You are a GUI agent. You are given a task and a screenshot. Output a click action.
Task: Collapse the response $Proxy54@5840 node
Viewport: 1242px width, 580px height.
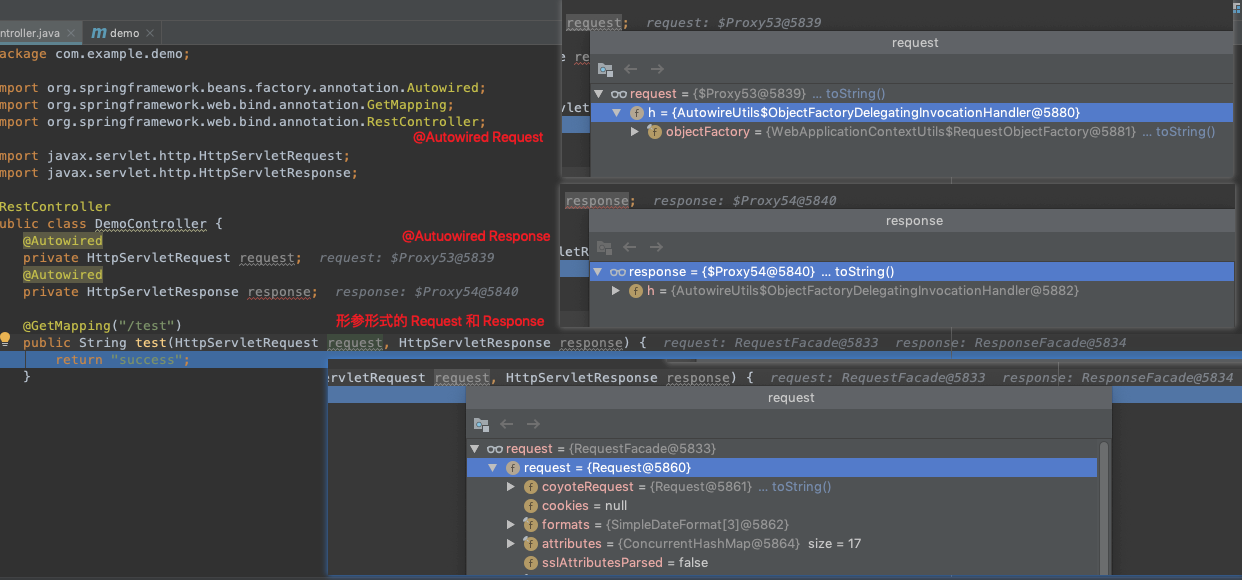tap(599, 272)
